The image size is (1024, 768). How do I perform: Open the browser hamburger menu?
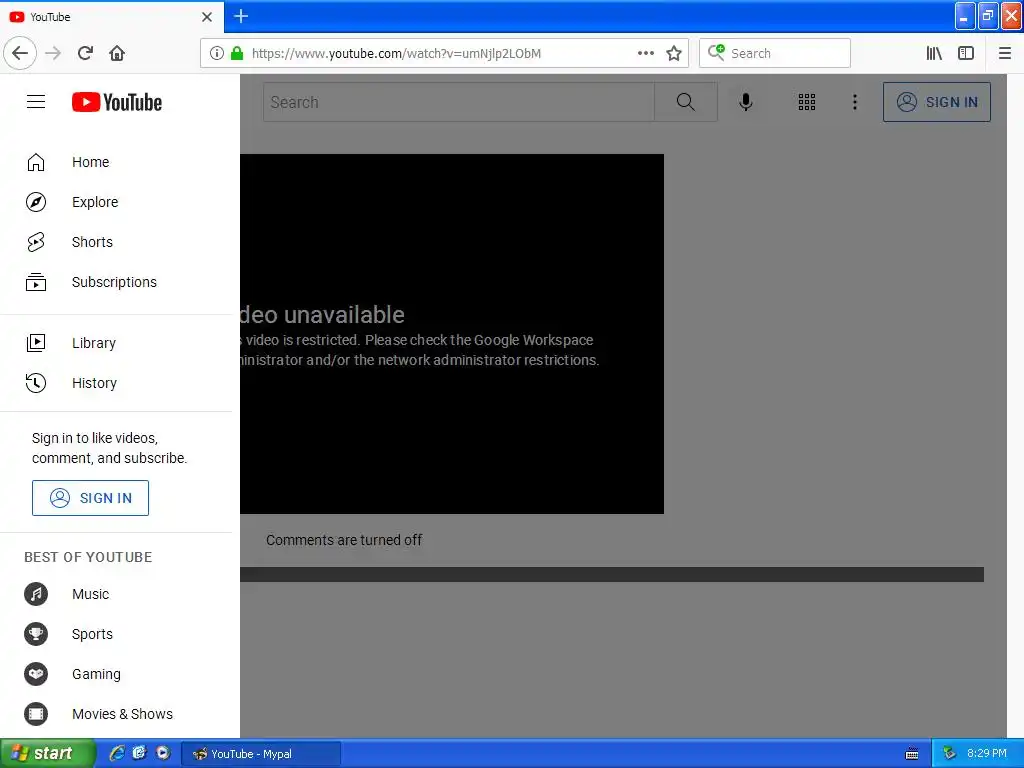tap(1005, 53)
